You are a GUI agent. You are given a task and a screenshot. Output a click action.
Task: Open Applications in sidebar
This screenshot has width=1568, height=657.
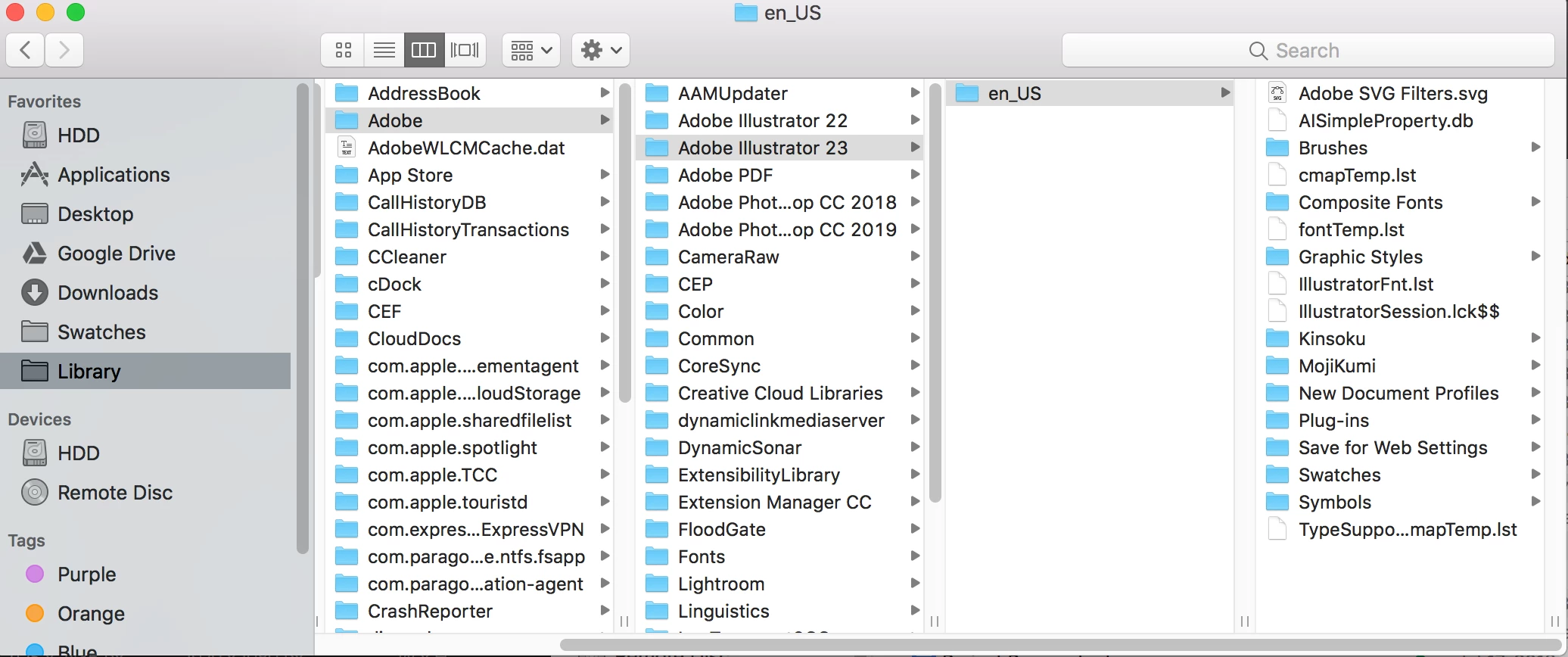point(145,175)
